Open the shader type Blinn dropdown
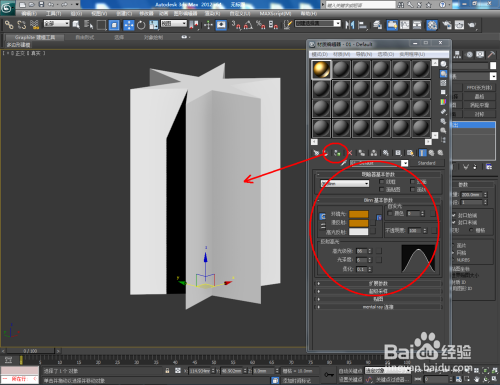The image size is (500, 385). [345, 183]
